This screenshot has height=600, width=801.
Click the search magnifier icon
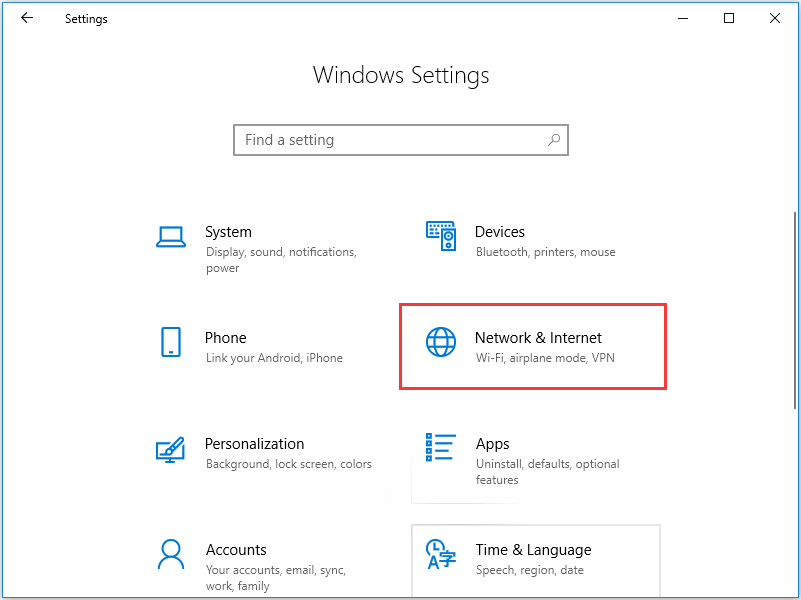[554, 140]
